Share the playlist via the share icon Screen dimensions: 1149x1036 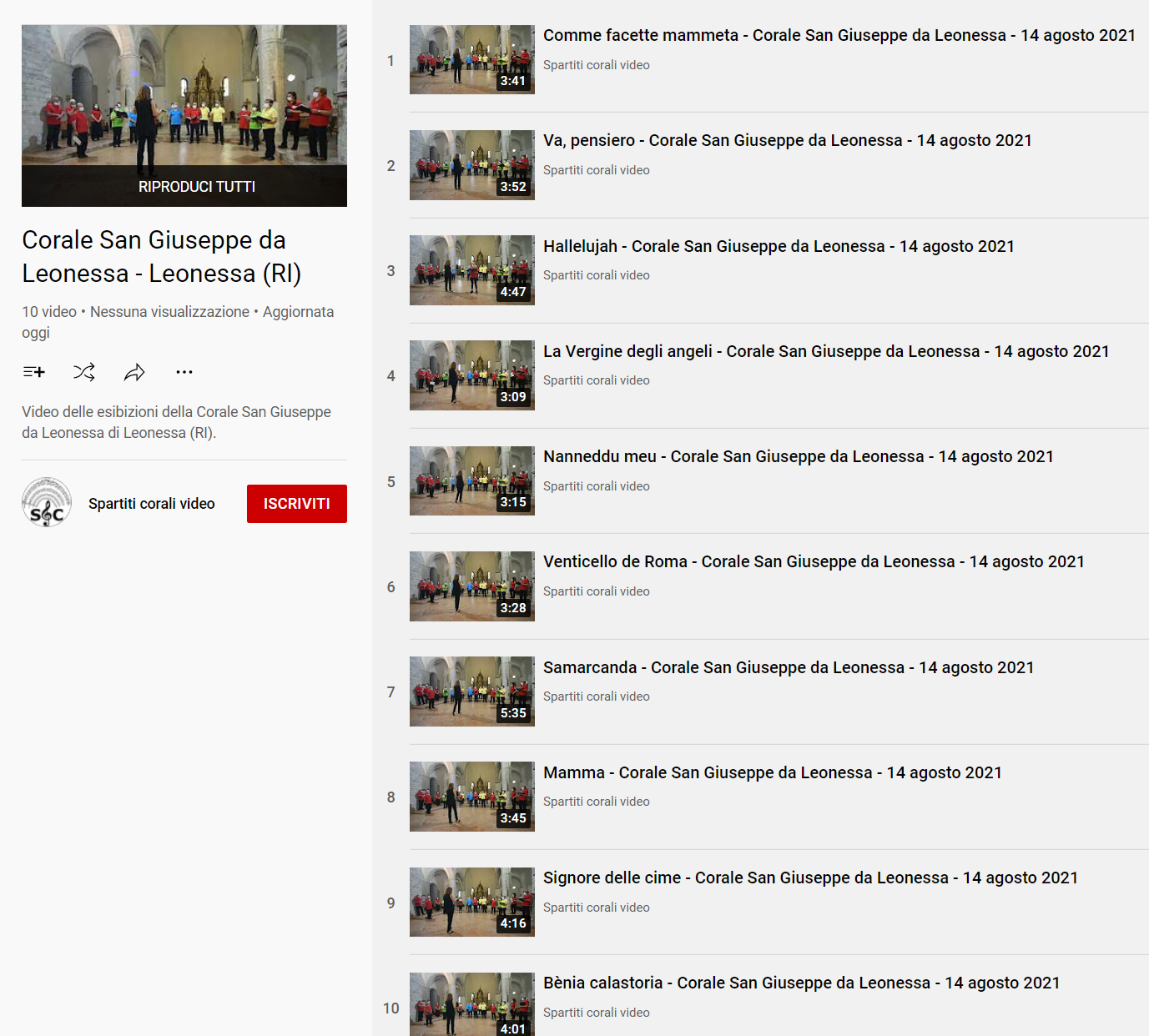[x=134, y=372]
